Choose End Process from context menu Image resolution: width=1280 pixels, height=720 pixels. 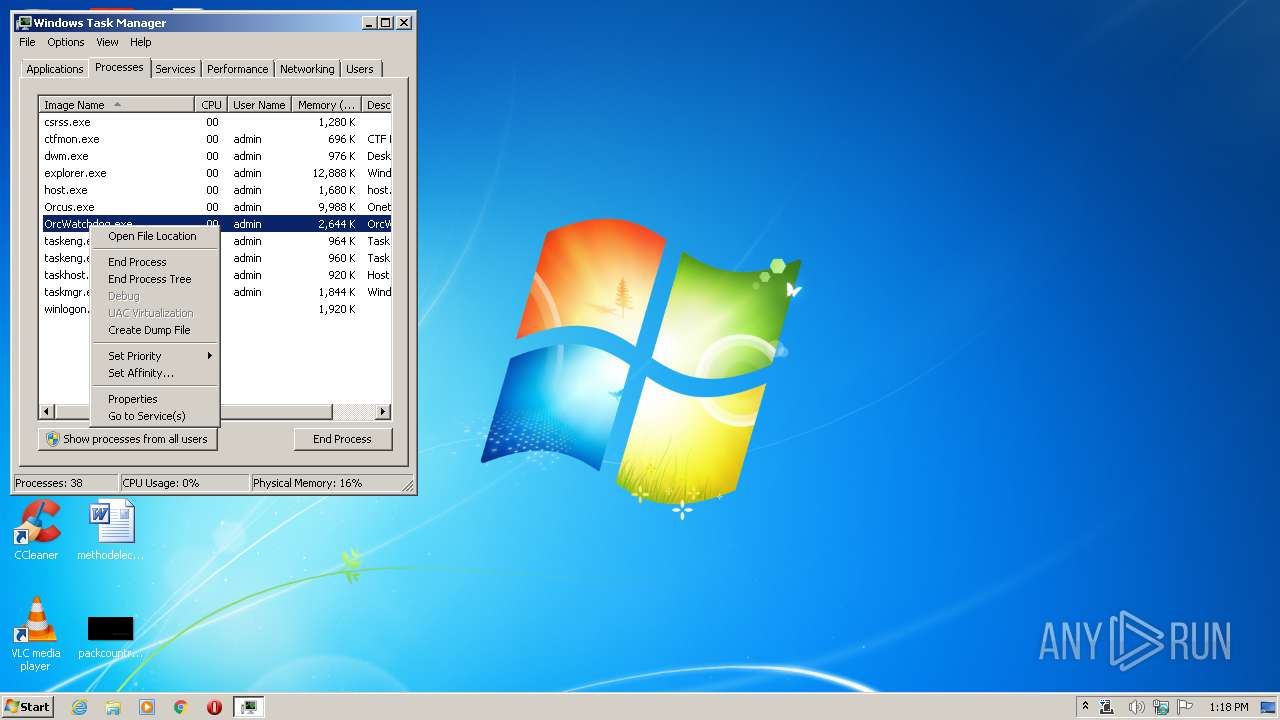coord(155,262)
